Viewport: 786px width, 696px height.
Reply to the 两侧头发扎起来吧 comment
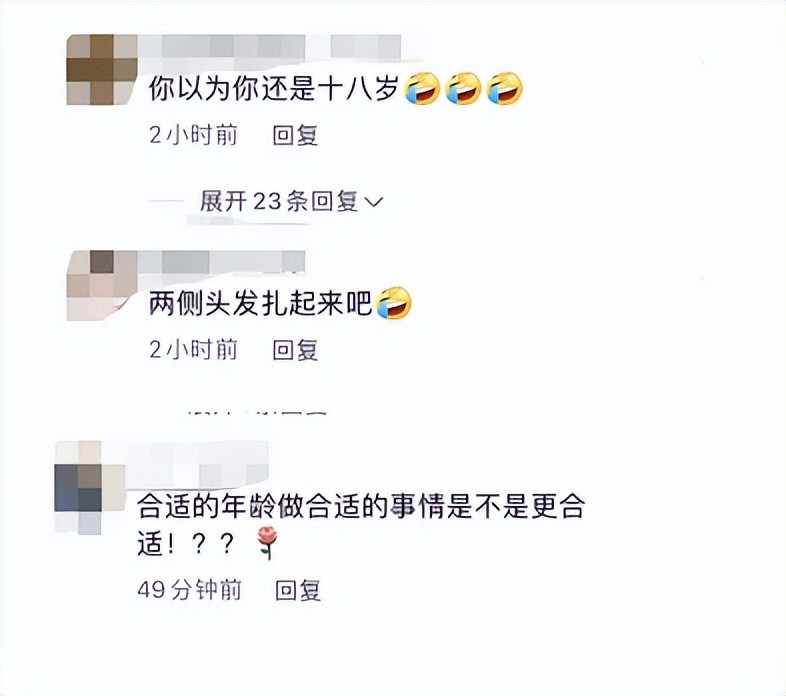(x=295, y=350)
